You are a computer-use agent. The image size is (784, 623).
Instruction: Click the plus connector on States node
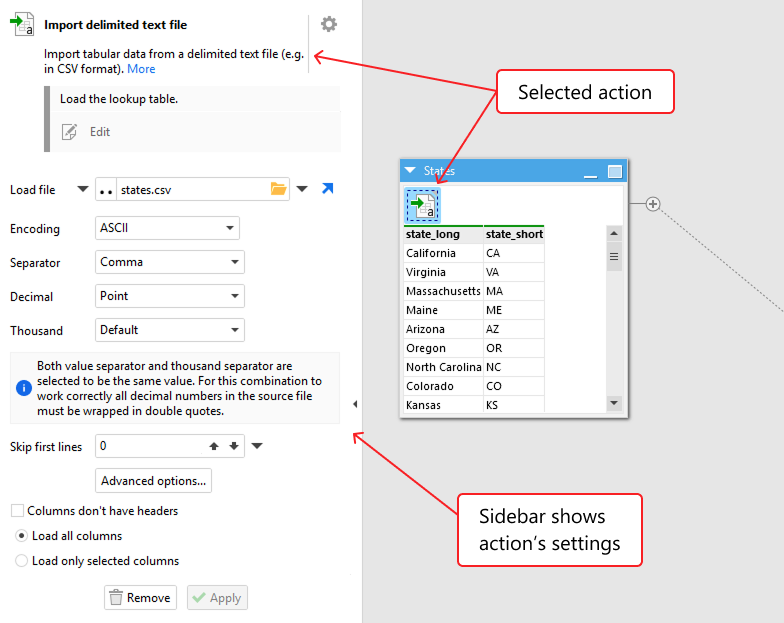click(652, 204)
